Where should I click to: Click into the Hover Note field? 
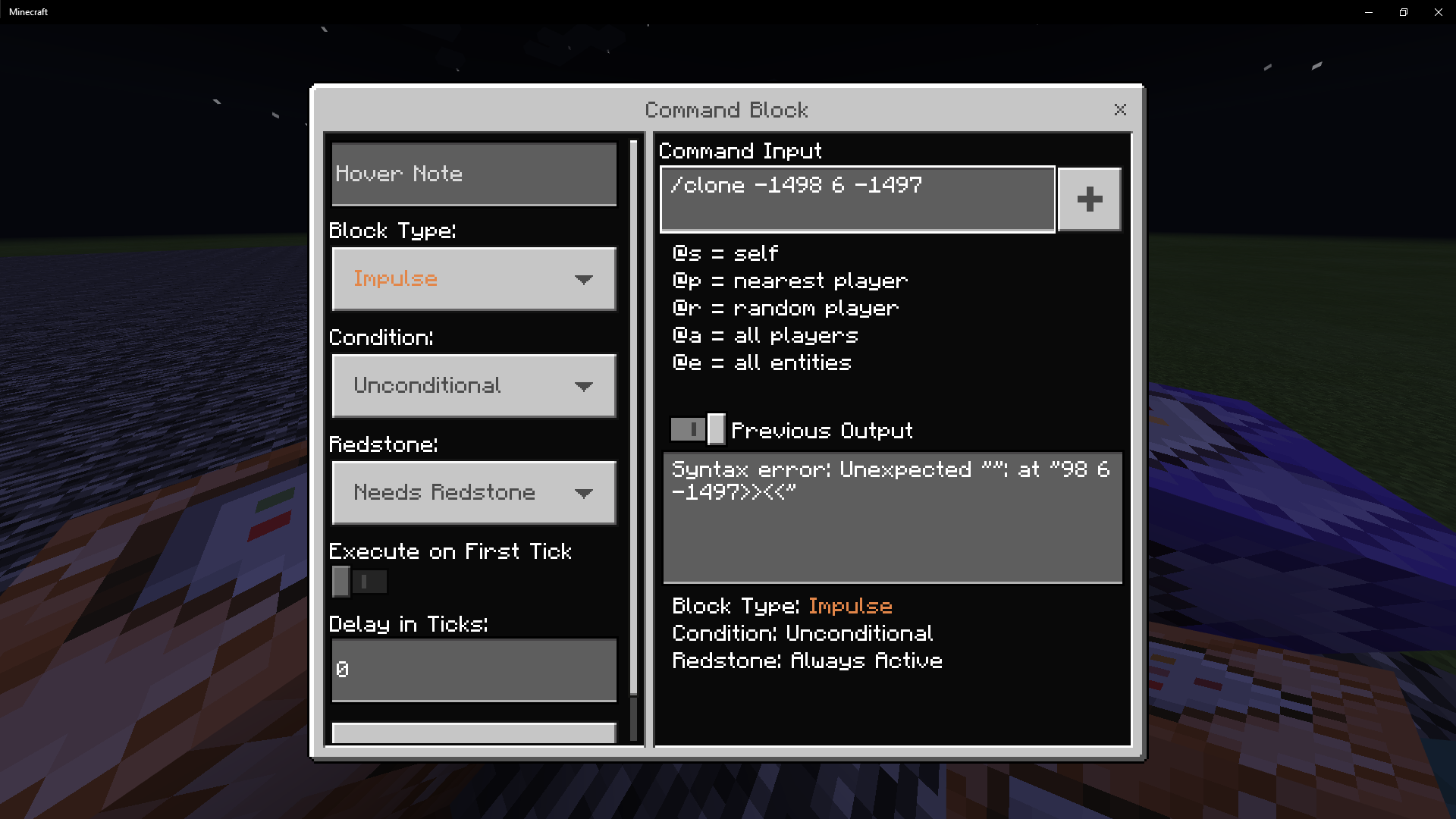[x=474, y=174]
